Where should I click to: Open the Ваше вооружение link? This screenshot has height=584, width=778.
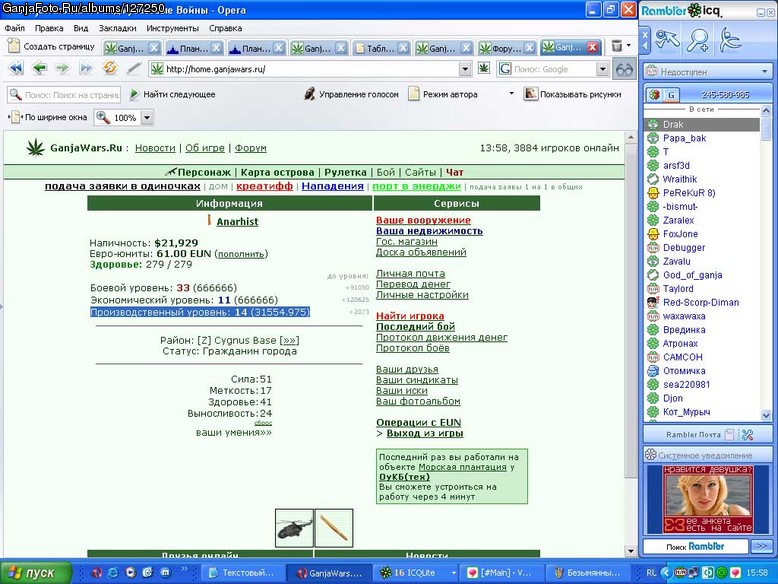423,220
